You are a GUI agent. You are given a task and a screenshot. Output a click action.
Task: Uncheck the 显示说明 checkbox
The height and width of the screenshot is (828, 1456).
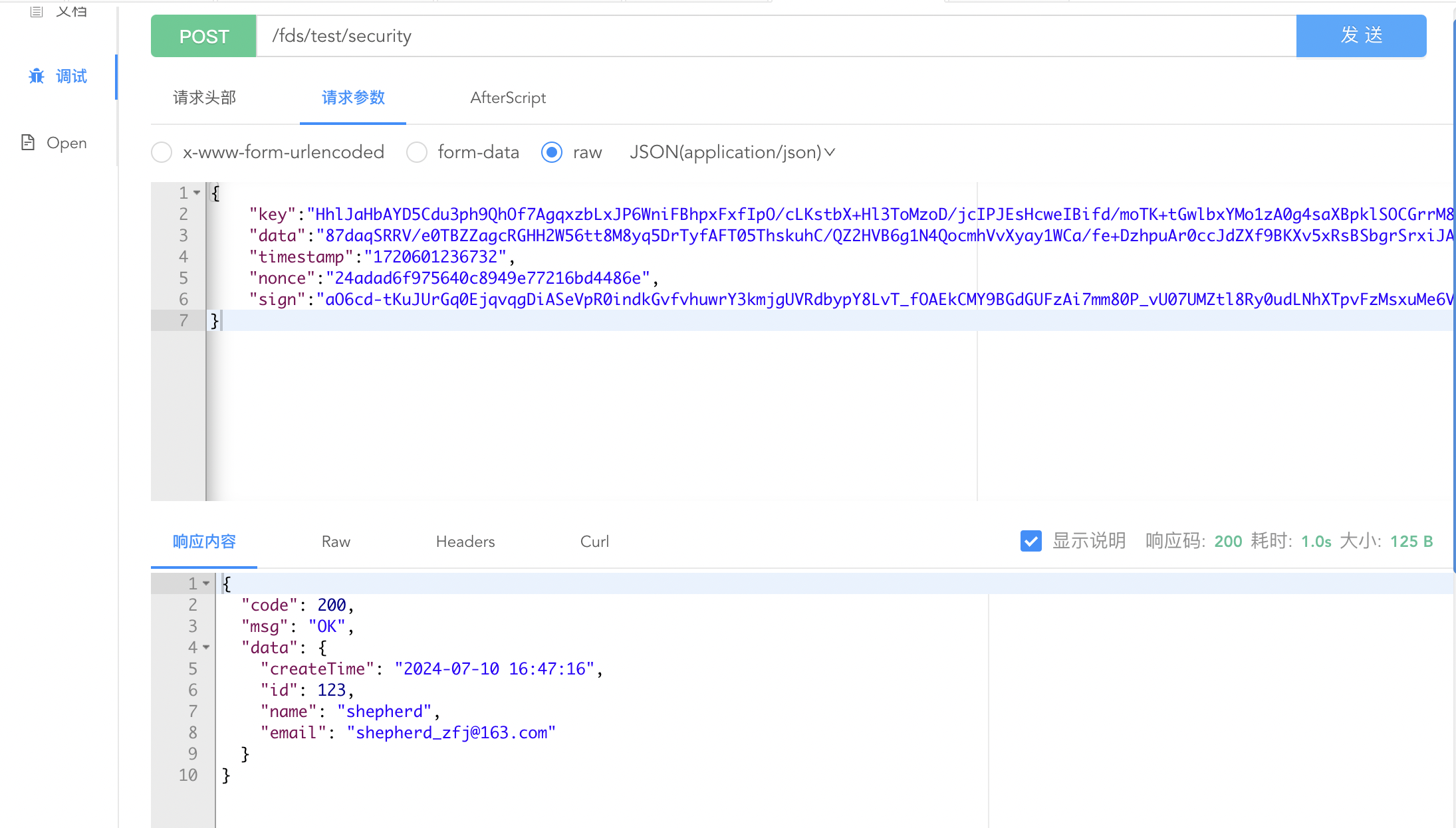tap(1031, 541)
